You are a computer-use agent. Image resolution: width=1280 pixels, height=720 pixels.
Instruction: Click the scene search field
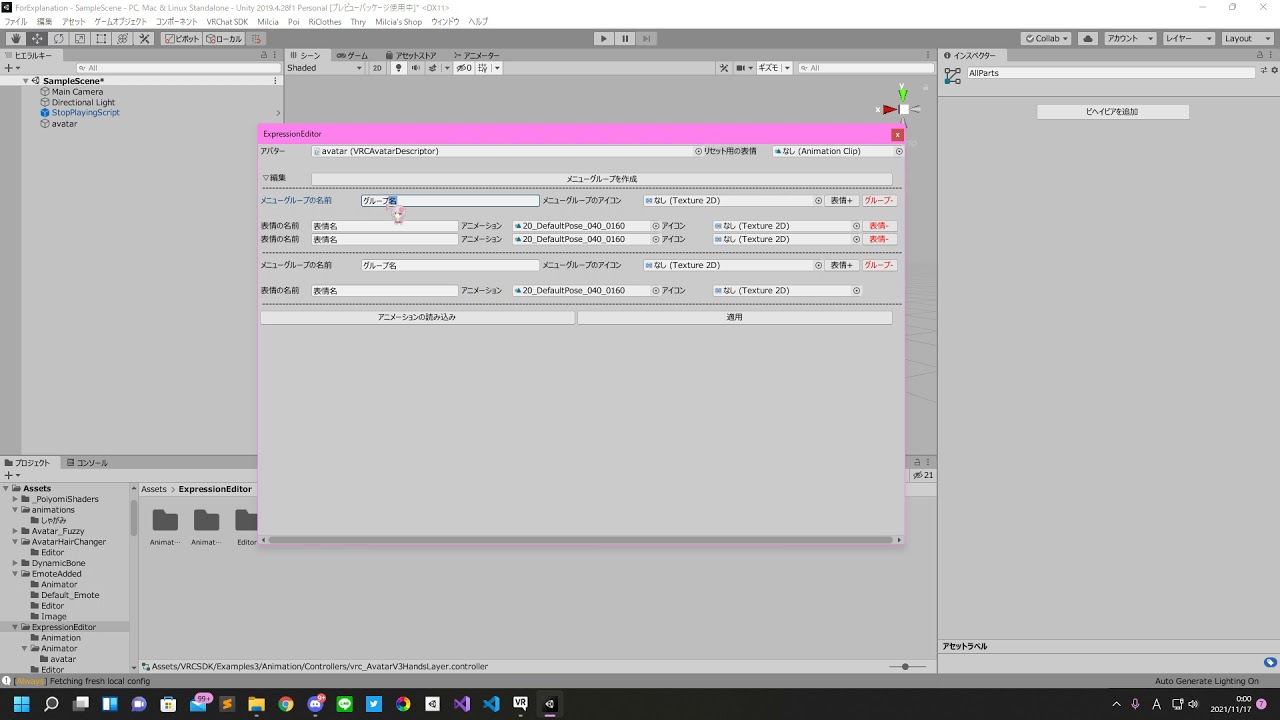pos(864,68)
